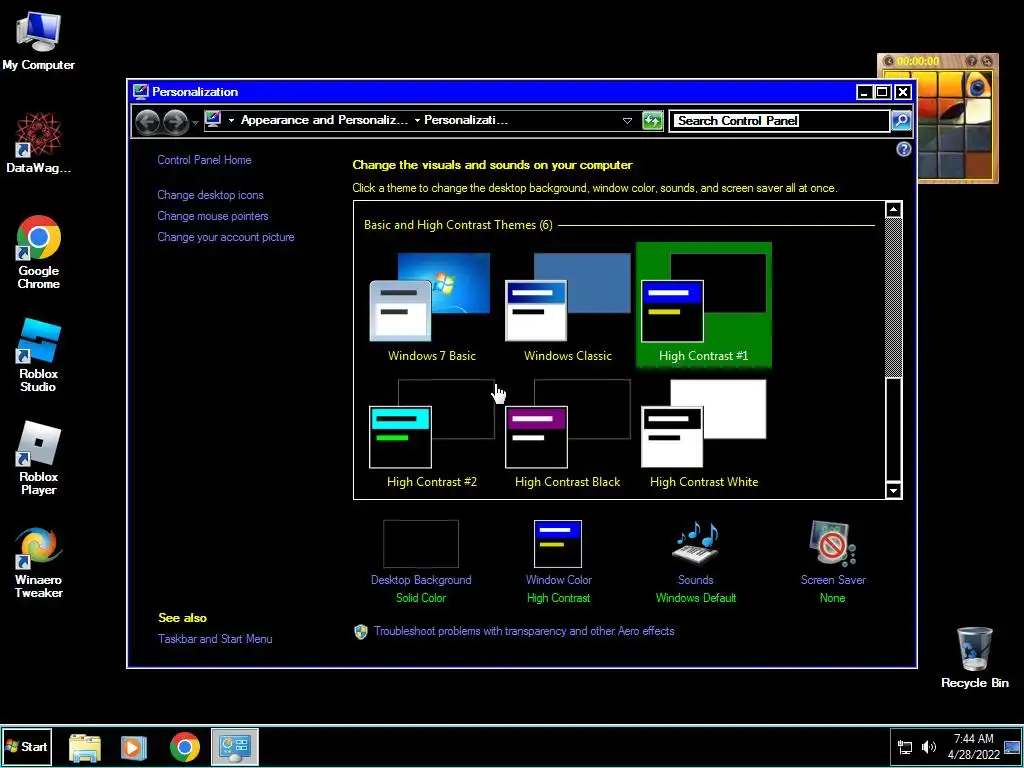Screen dimensions: 1024x768
Task: Open My Computer desktop icon
Action: tap(39, 41)
